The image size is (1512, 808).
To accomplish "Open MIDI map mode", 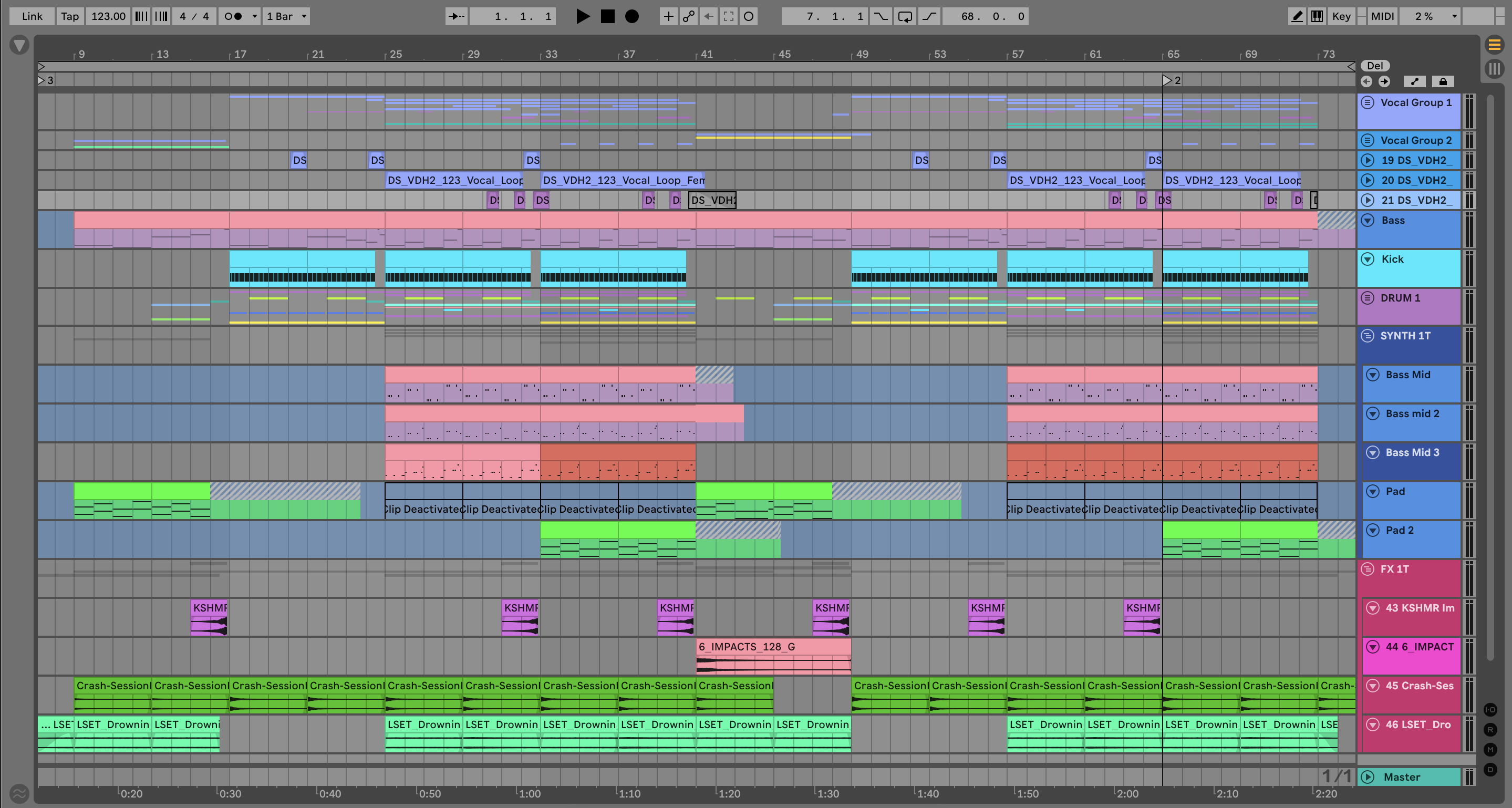I will [x=1382, y=16].
